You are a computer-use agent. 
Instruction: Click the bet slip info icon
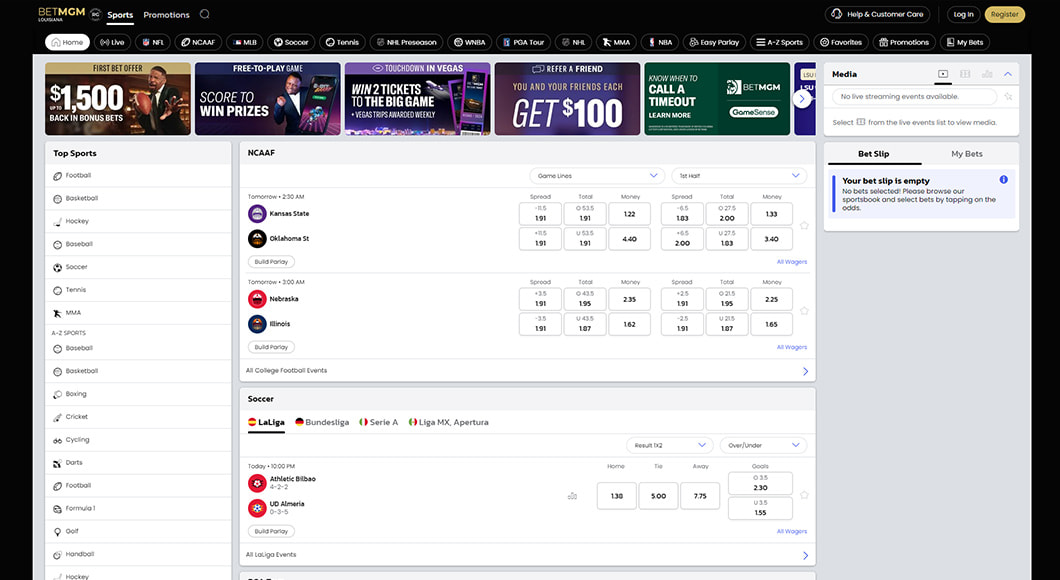click(x=1003, y=180)
